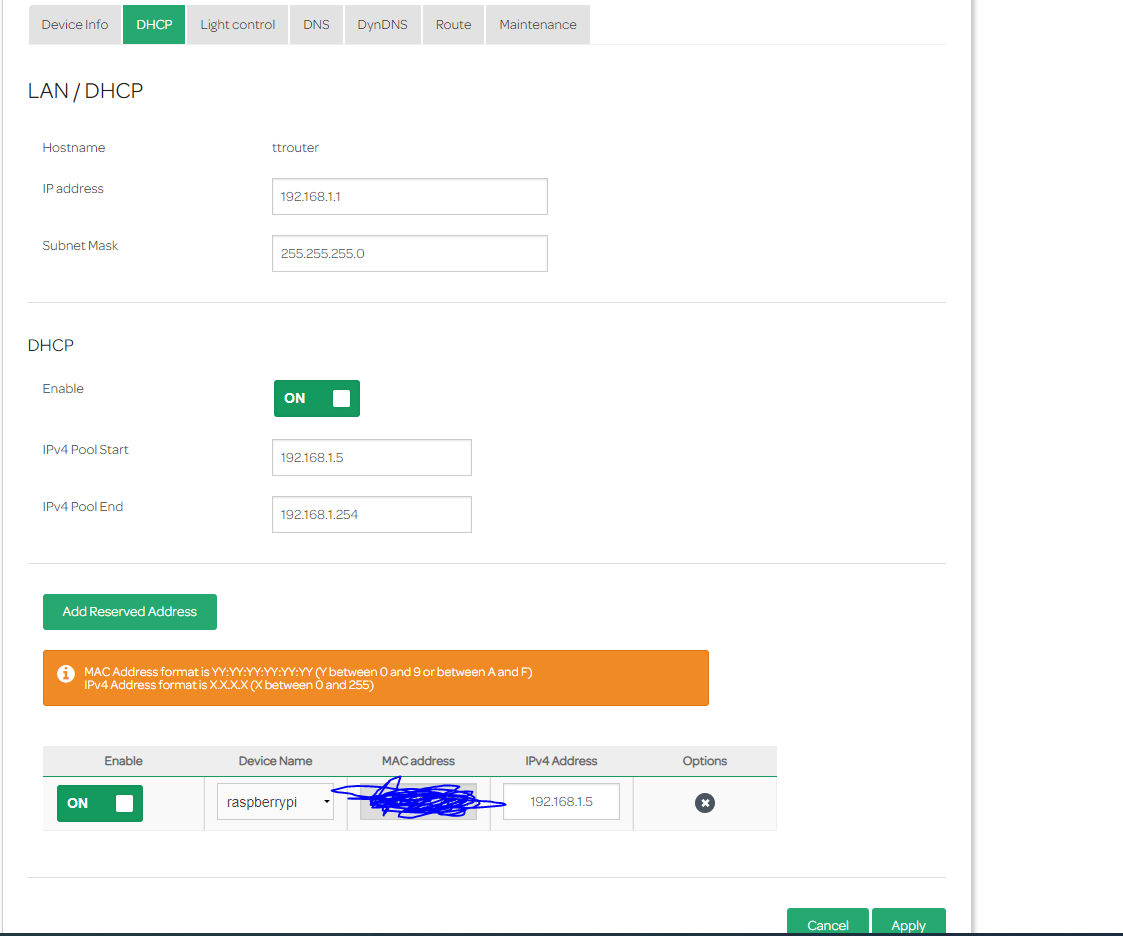The image size is (1123, 936).
Task: Toggle the DHCP Enable switch off
Action: click(x=317, y=398)
